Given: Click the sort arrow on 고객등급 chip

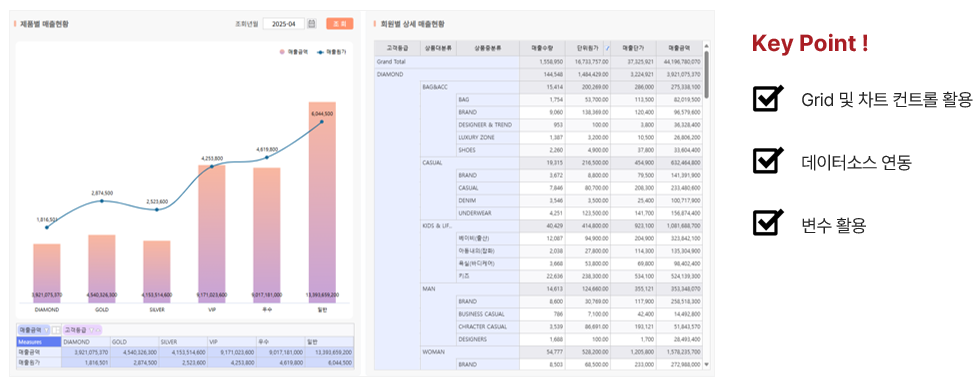Looking at the screenshot, I should (98, 329).
